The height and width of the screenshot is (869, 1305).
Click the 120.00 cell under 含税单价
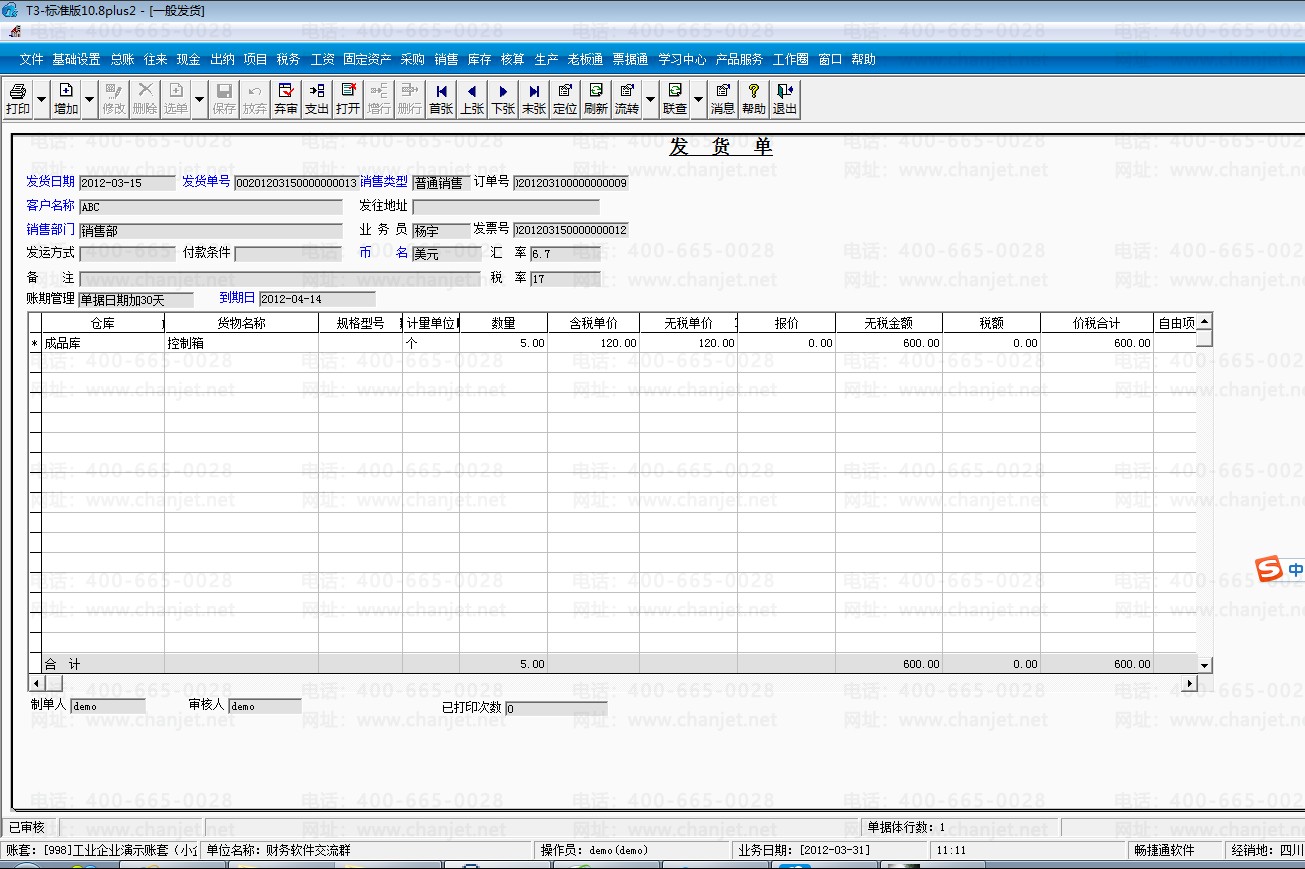[594, 343]
